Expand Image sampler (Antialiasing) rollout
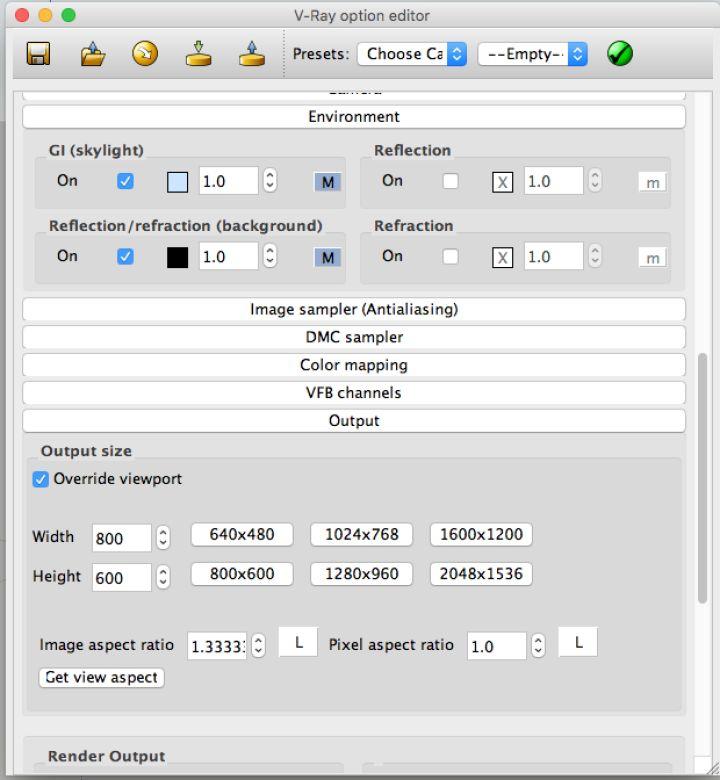 pos(354,309)
